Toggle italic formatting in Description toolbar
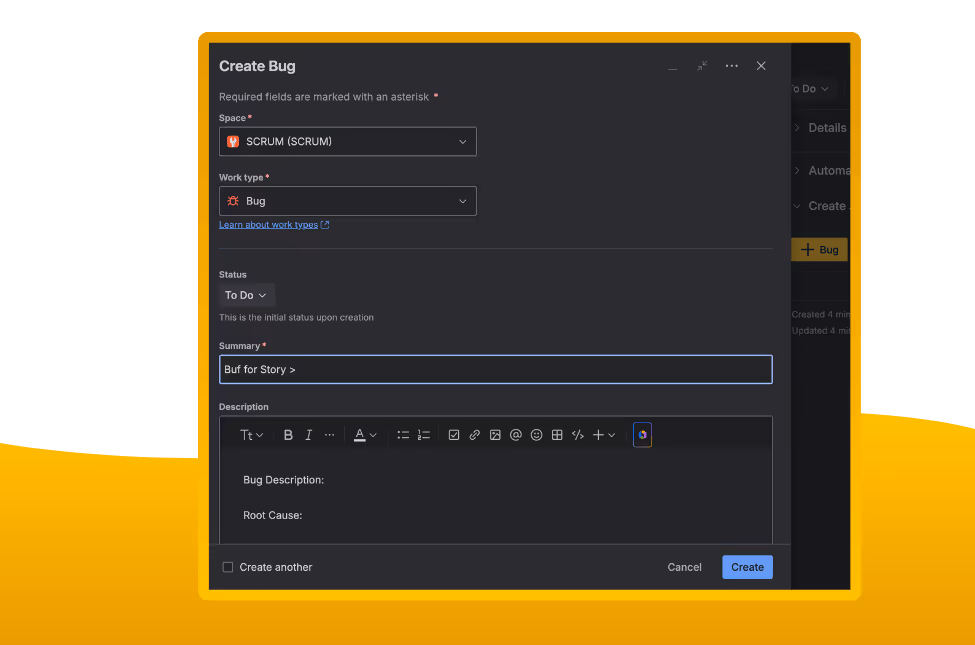The image size is (975, 645). click(x=308, y=435)
